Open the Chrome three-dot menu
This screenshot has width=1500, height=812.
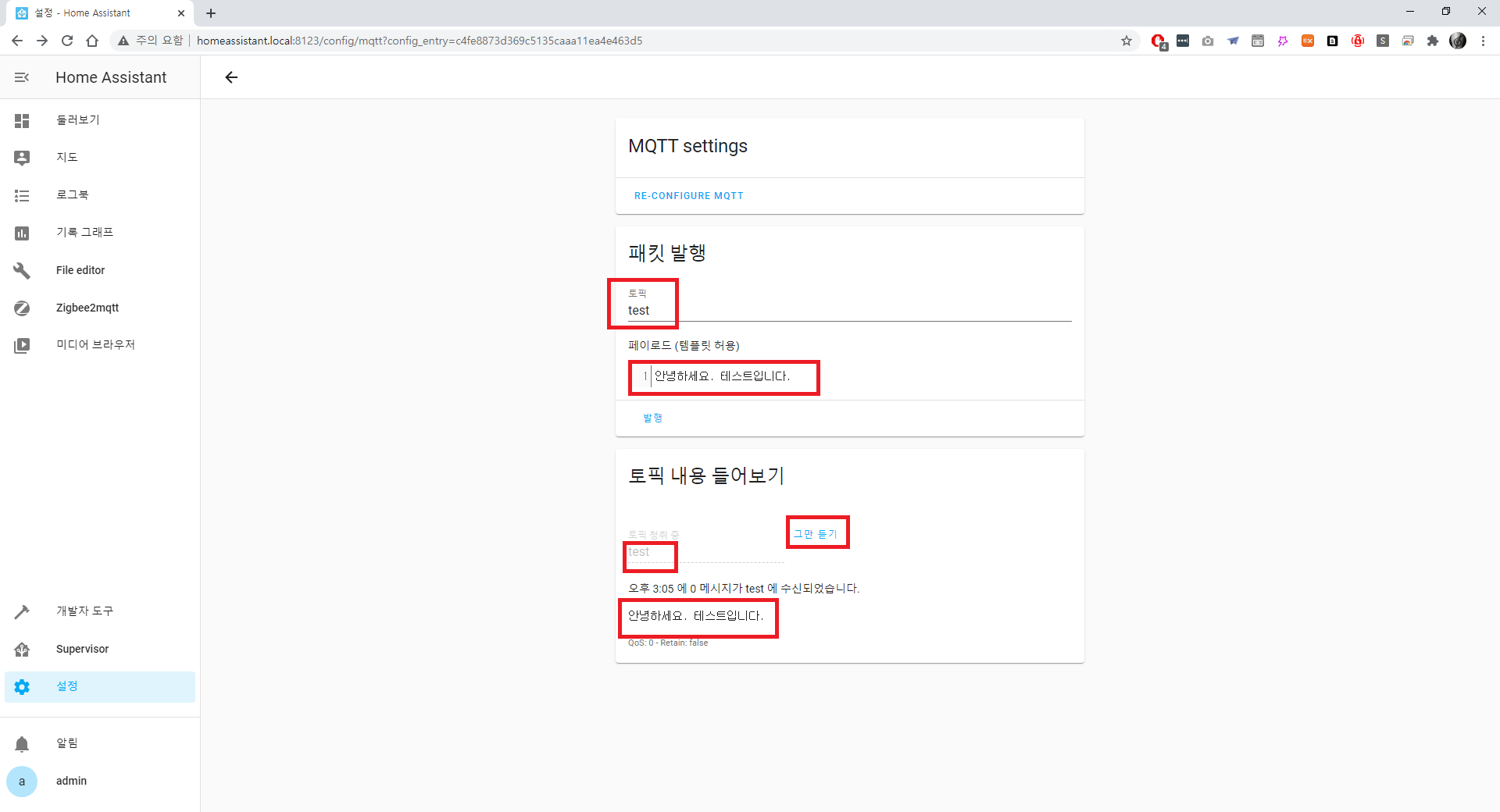tap(1483, 41)
